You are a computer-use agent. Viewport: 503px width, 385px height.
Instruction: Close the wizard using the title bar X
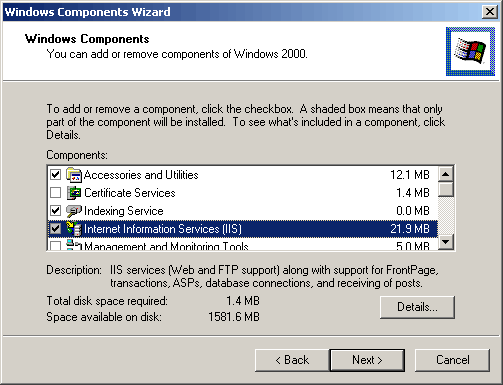(490, 12)
